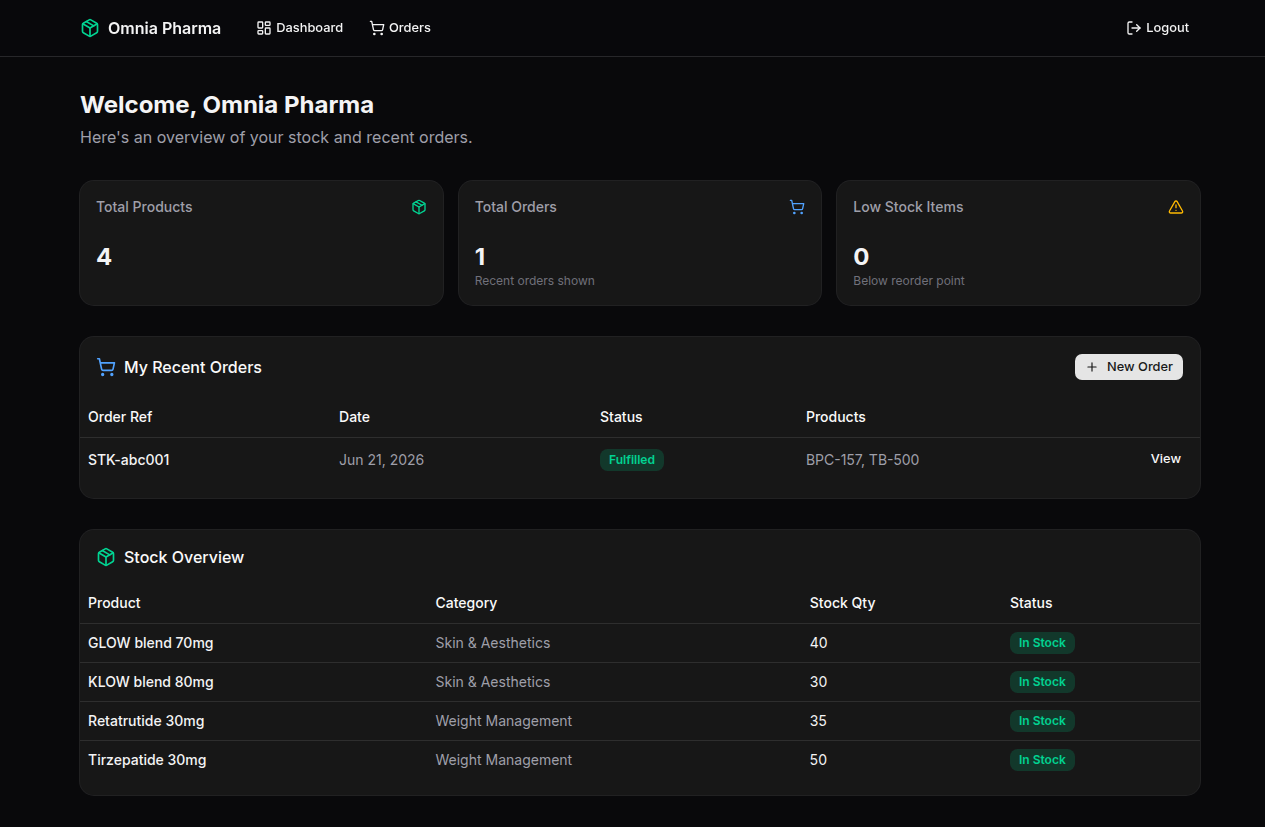This screenshot has width=1265, height=827.
Task: Click the Below reorder point caption
Action: point(909,281)
